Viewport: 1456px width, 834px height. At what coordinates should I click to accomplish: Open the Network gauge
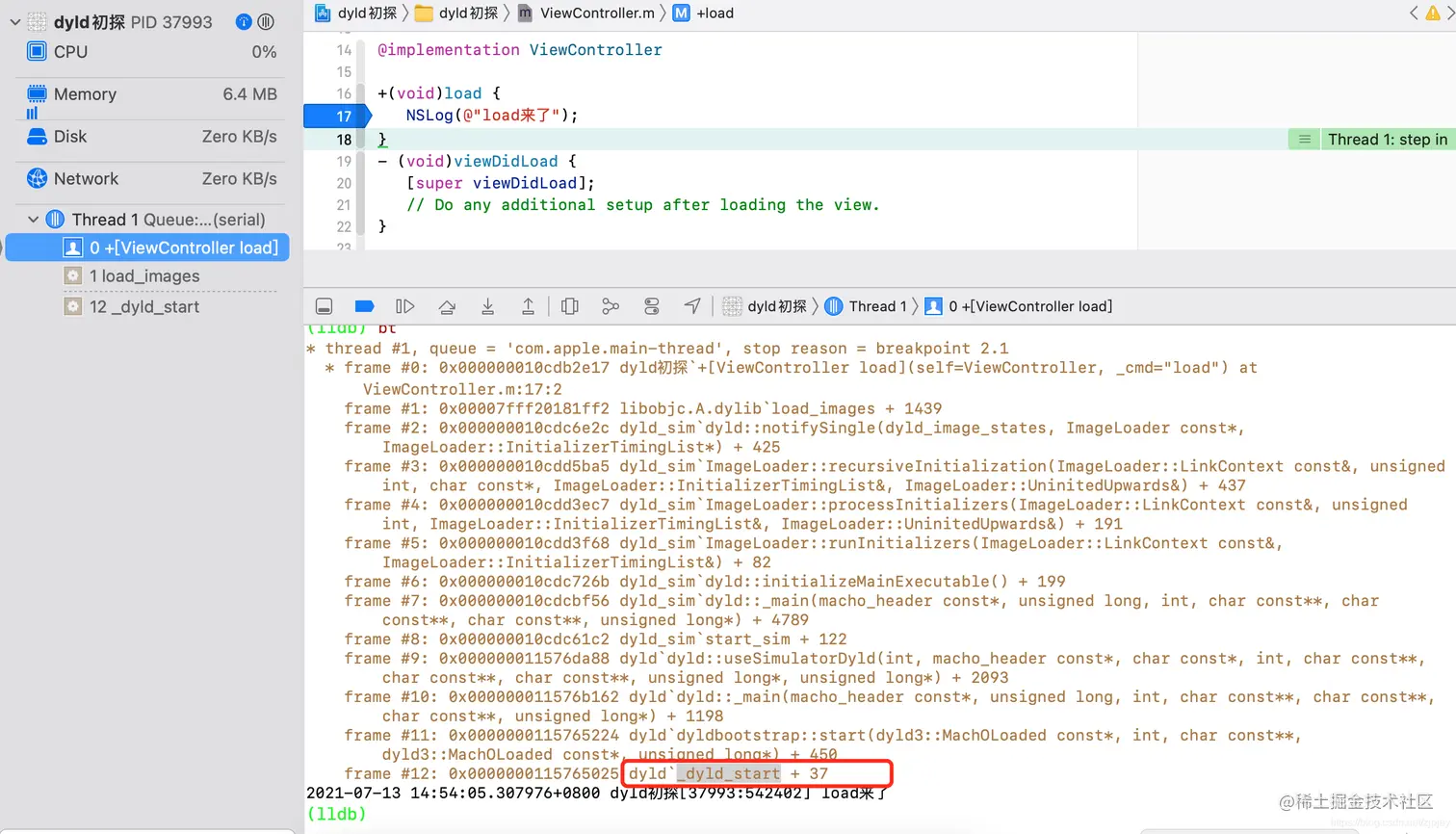152,179
